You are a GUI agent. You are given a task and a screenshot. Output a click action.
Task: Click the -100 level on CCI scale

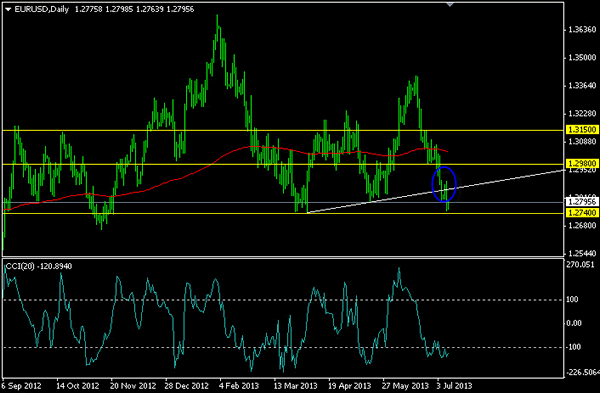pos(573,347)
